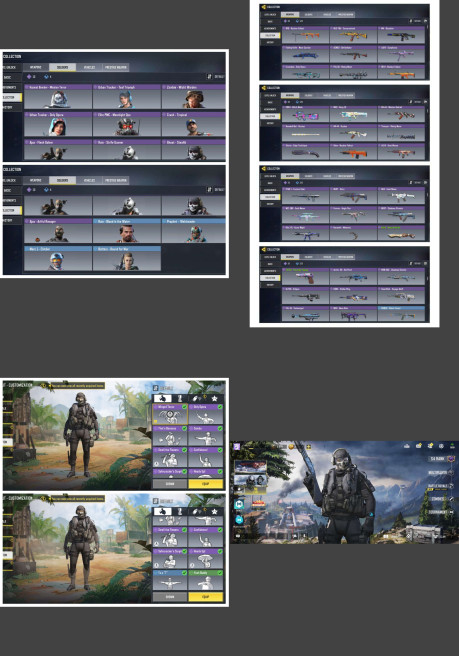
Task: Open Prestige Weapon tab in upper soldiers collection
Action: click(x=115, y=67)
